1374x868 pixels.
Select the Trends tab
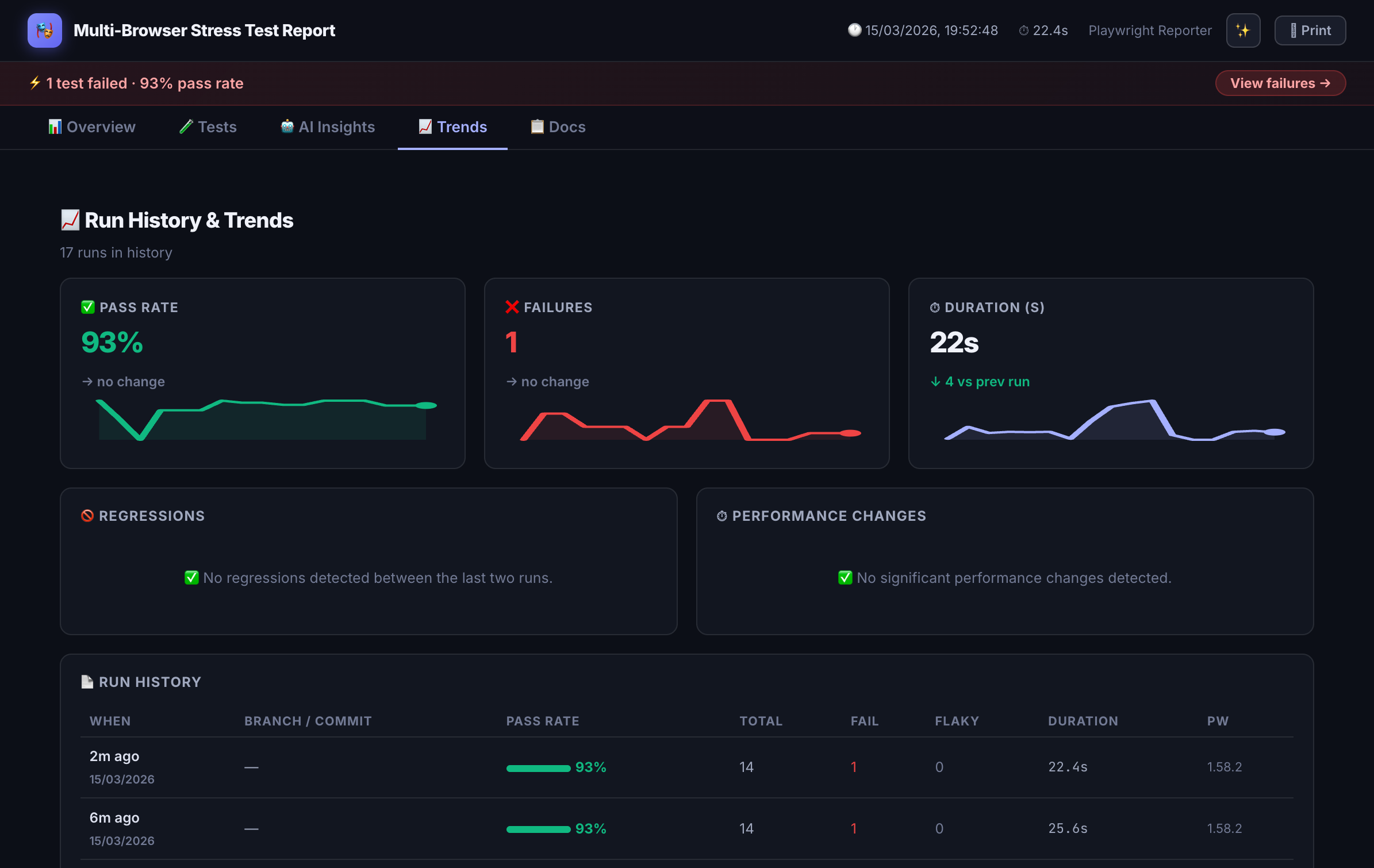[453, 127]
